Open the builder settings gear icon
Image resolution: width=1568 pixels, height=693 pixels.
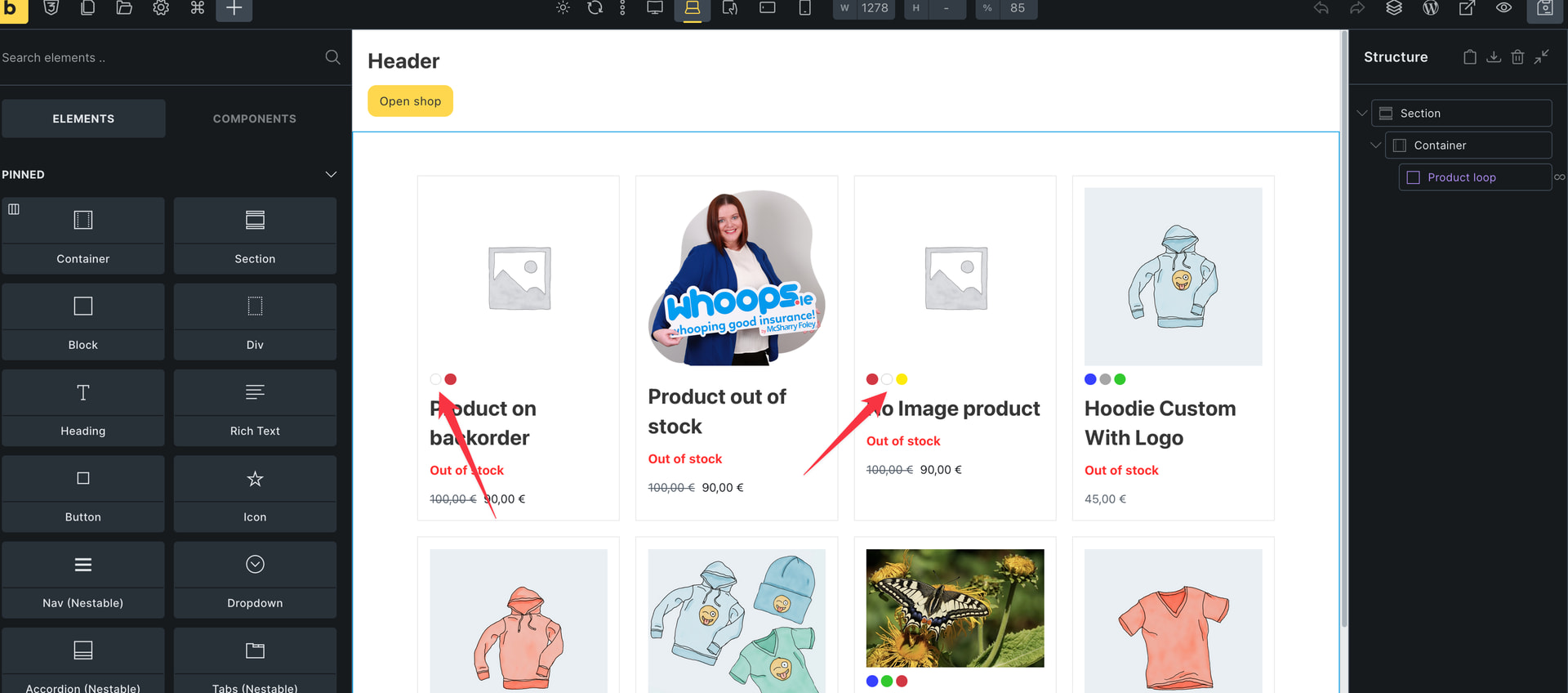(x=161, y=8)
